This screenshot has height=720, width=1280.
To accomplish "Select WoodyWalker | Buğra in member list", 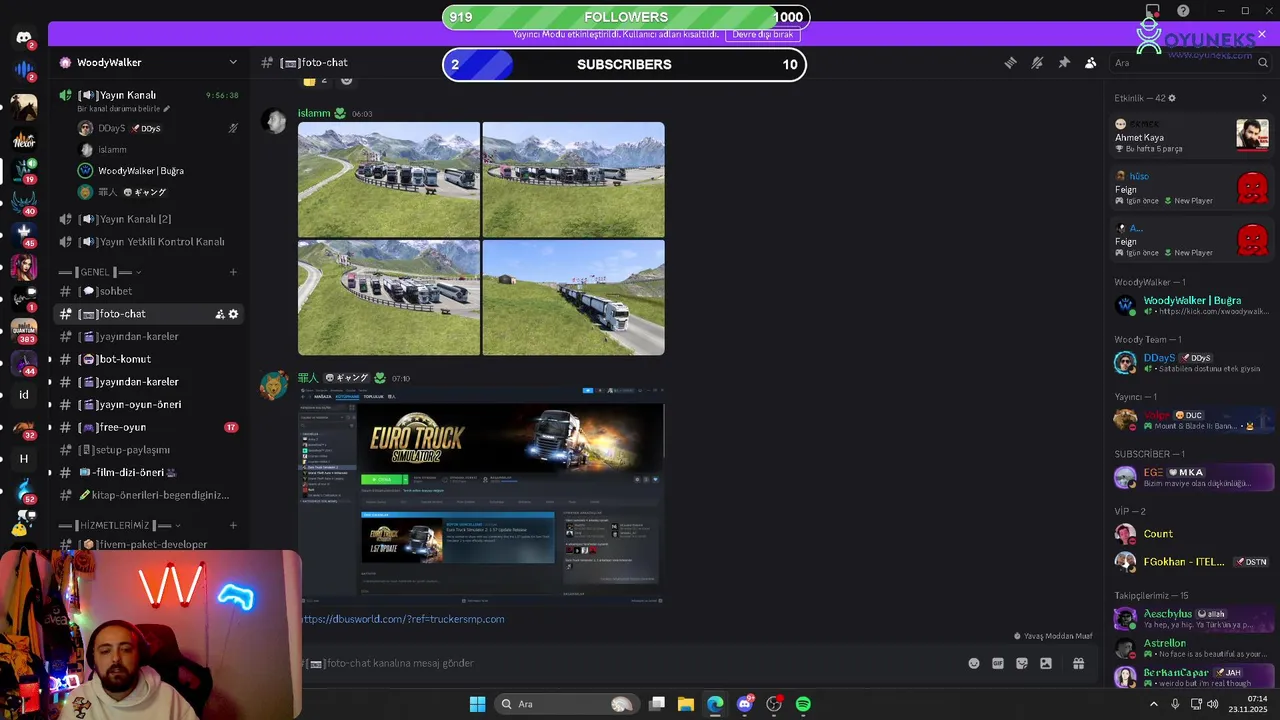I will (x=1192, y=305).
